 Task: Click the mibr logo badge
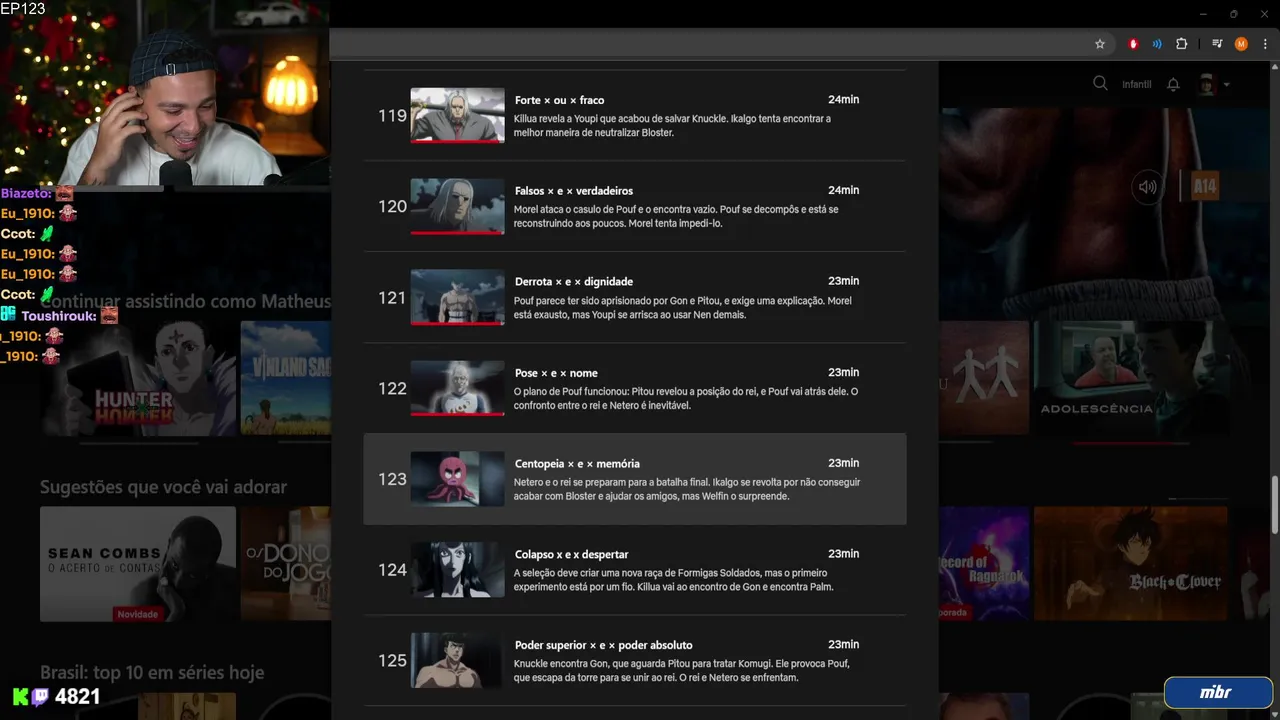(1217, 692)
